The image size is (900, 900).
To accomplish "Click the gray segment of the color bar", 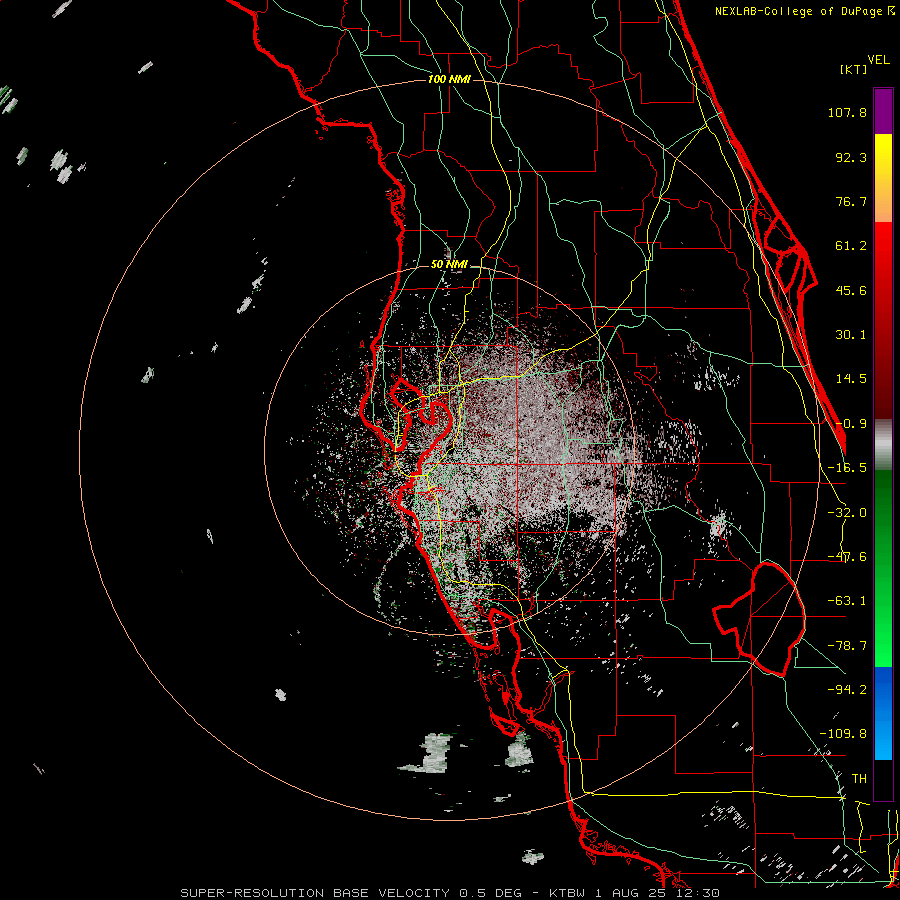I will tap(883, 444).
